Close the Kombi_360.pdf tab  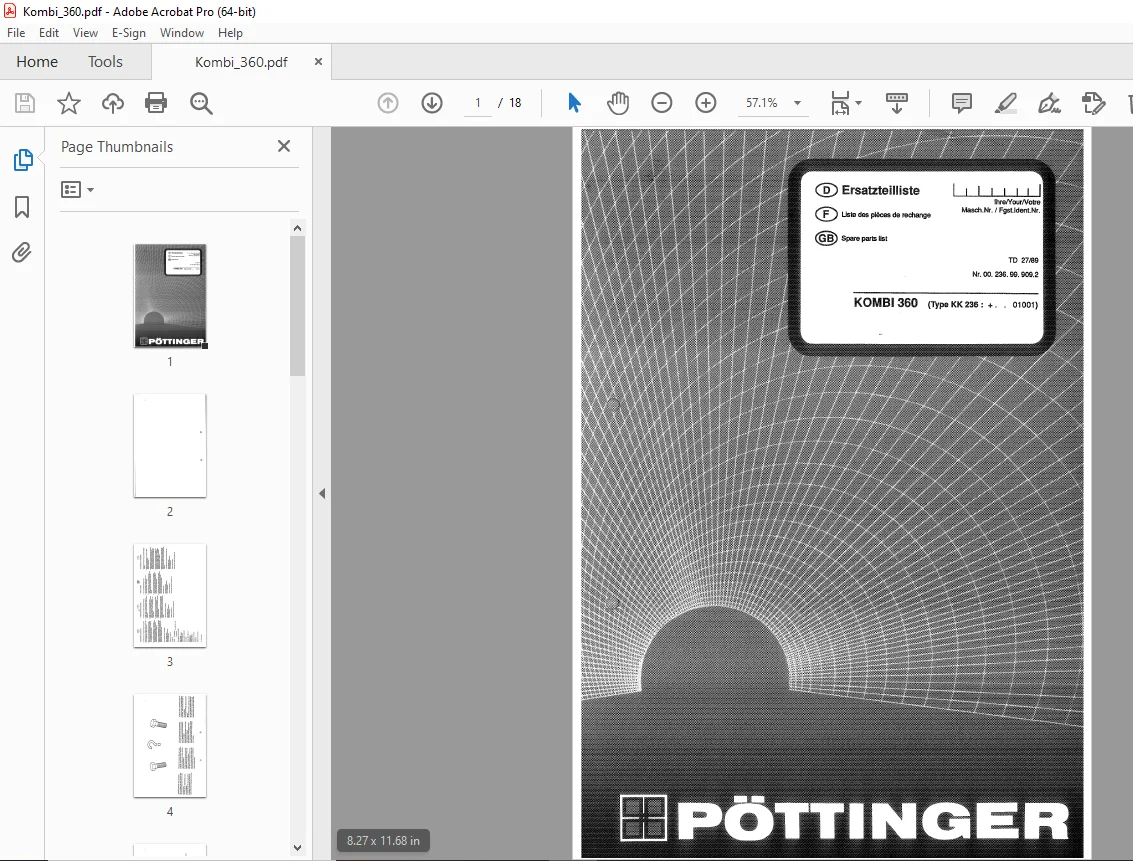coord(318,61)
